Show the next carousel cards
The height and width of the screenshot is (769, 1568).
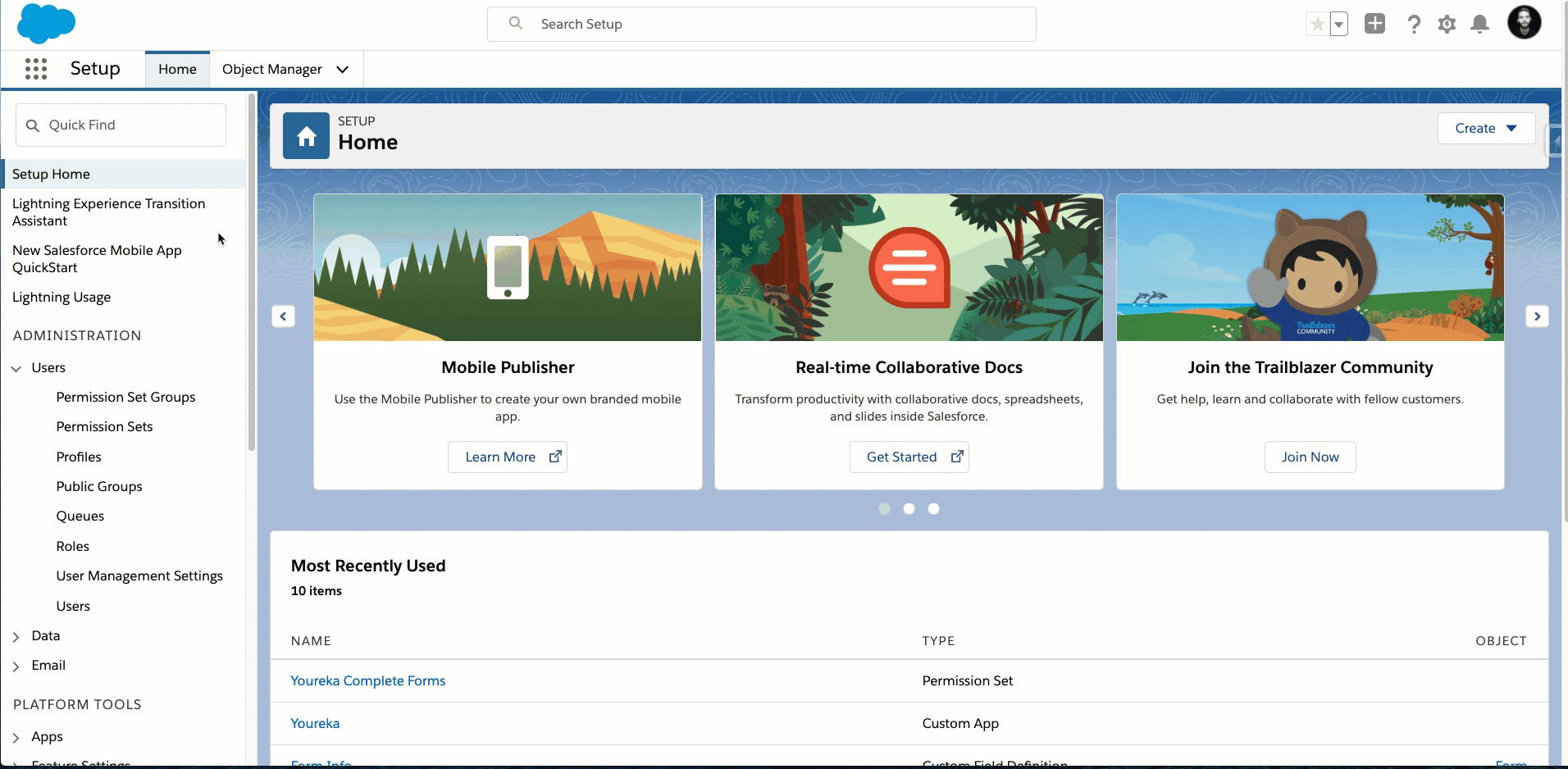[x=1538, y=316]
